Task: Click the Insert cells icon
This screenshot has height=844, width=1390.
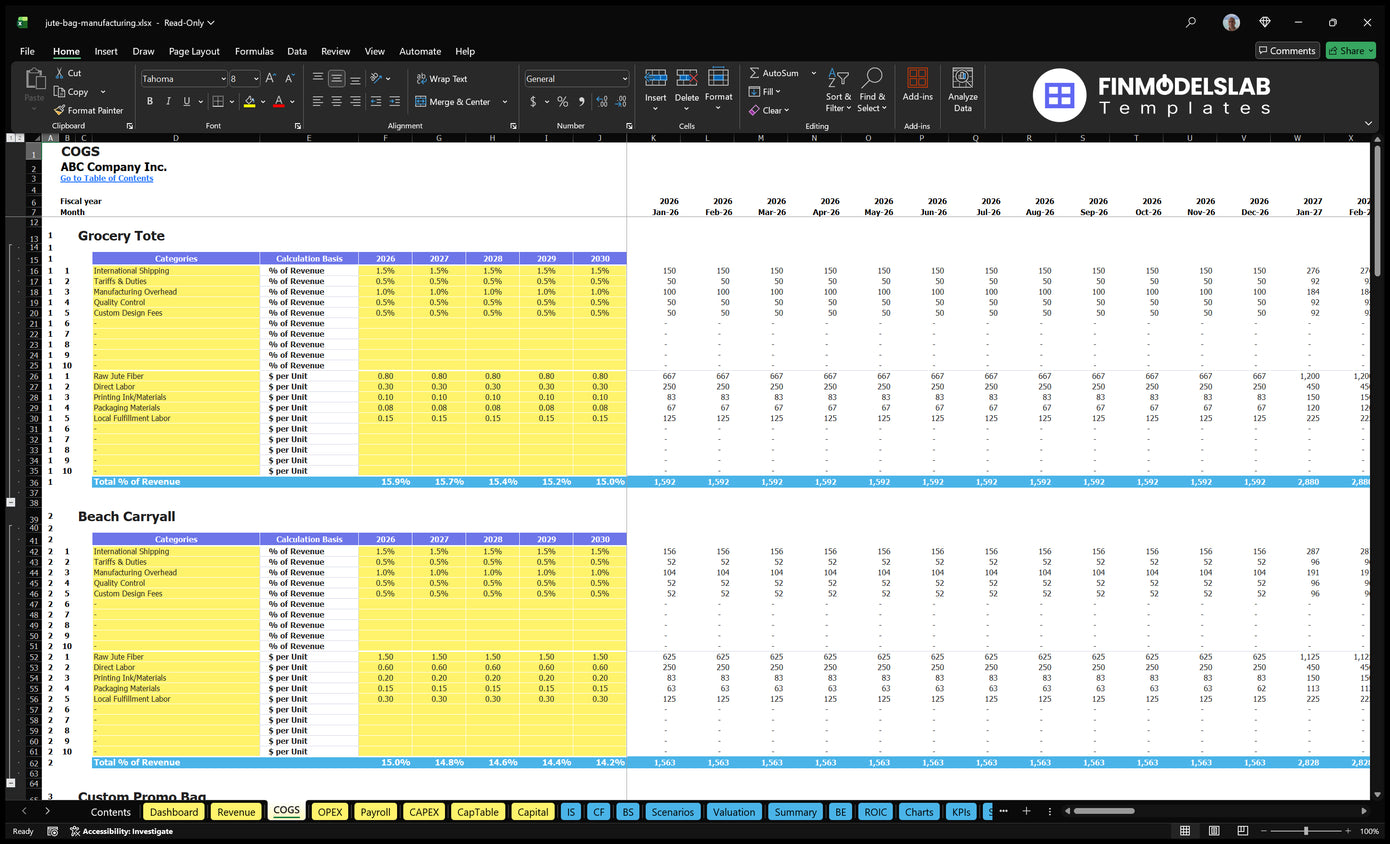Action: coord(656,78)
